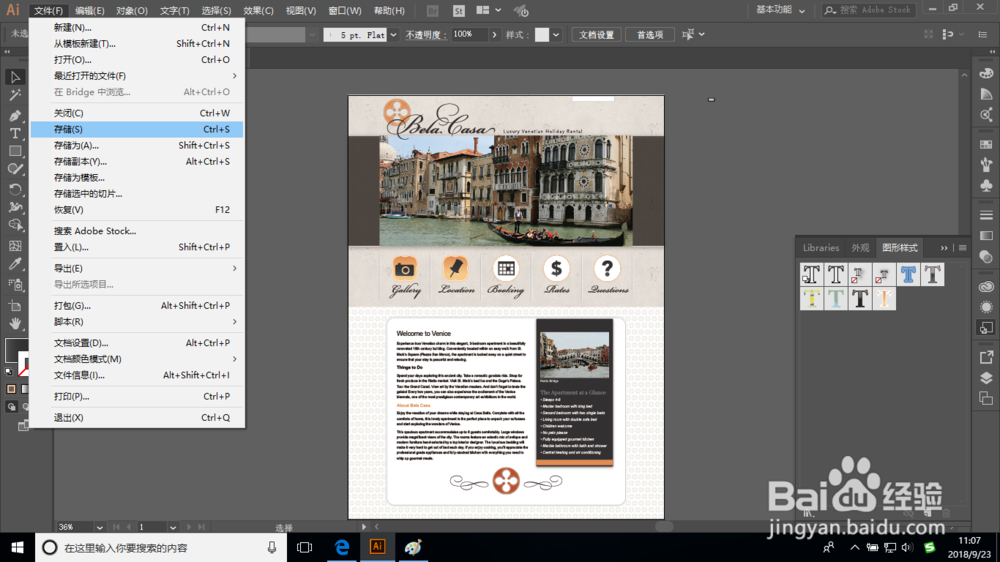Click the Illustrator app icon in taskbar

[377, 547]
